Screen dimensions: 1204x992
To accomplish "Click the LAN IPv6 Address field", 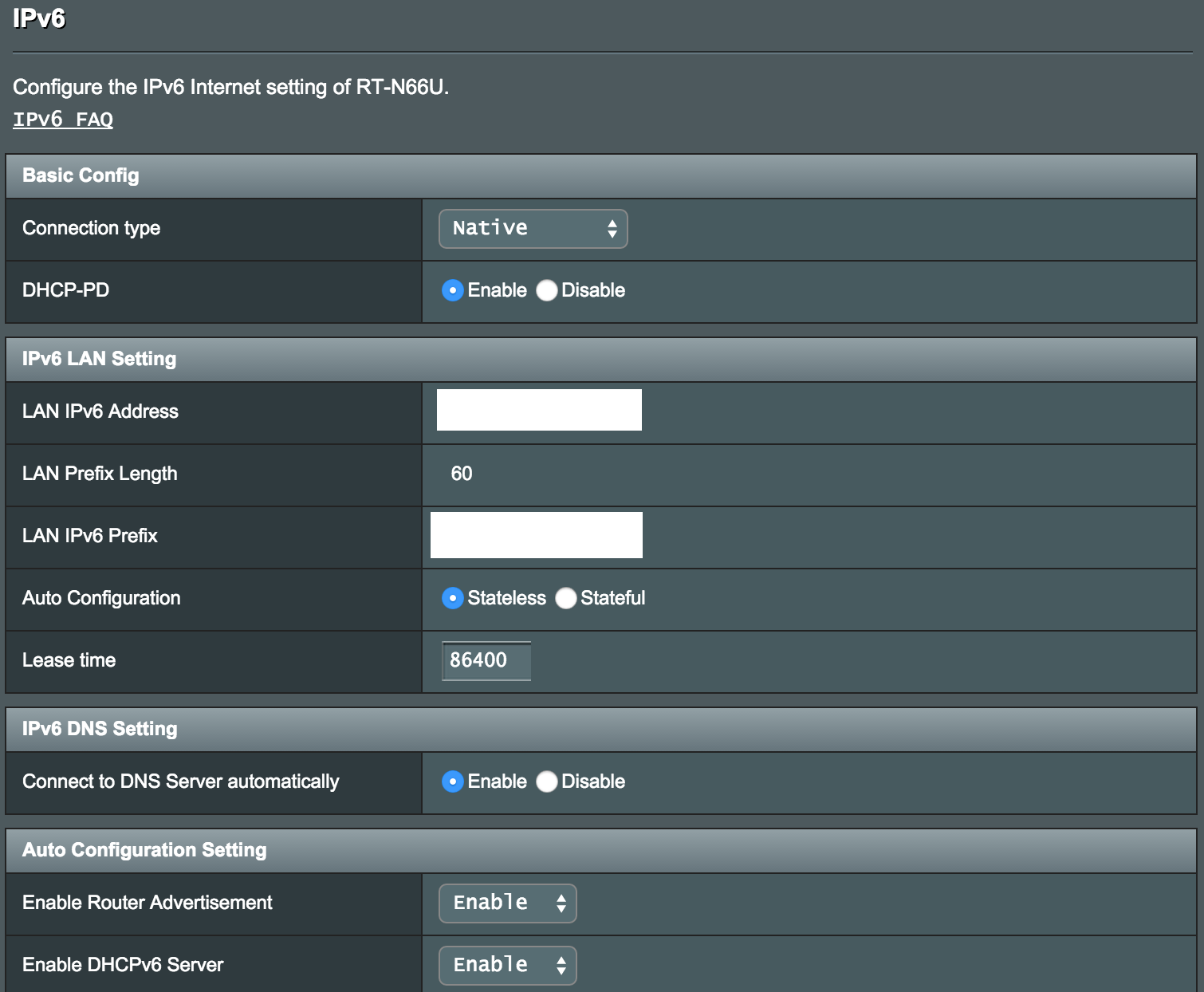I will (x=539, y=410).
